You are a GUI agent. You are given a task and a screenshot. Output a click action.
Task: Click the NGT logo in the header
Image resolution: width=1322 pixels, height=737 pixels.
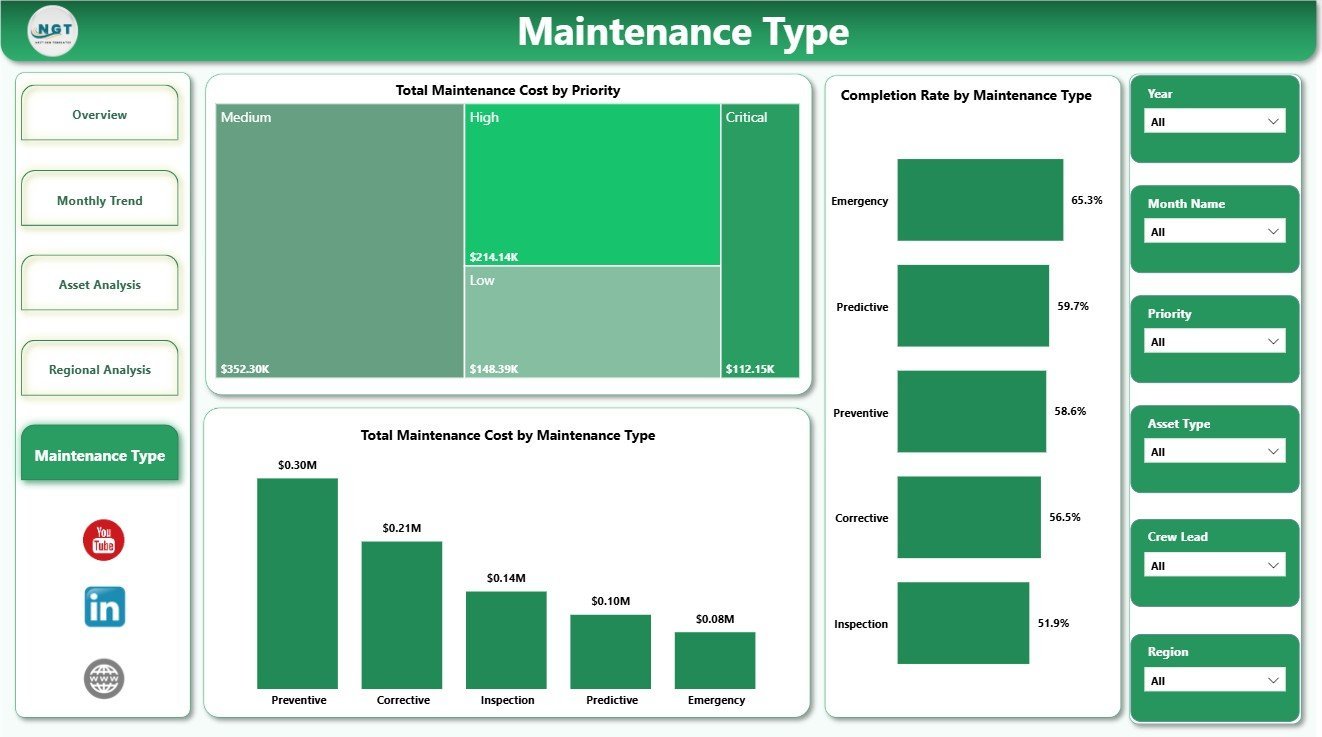(x=53, y=31)
